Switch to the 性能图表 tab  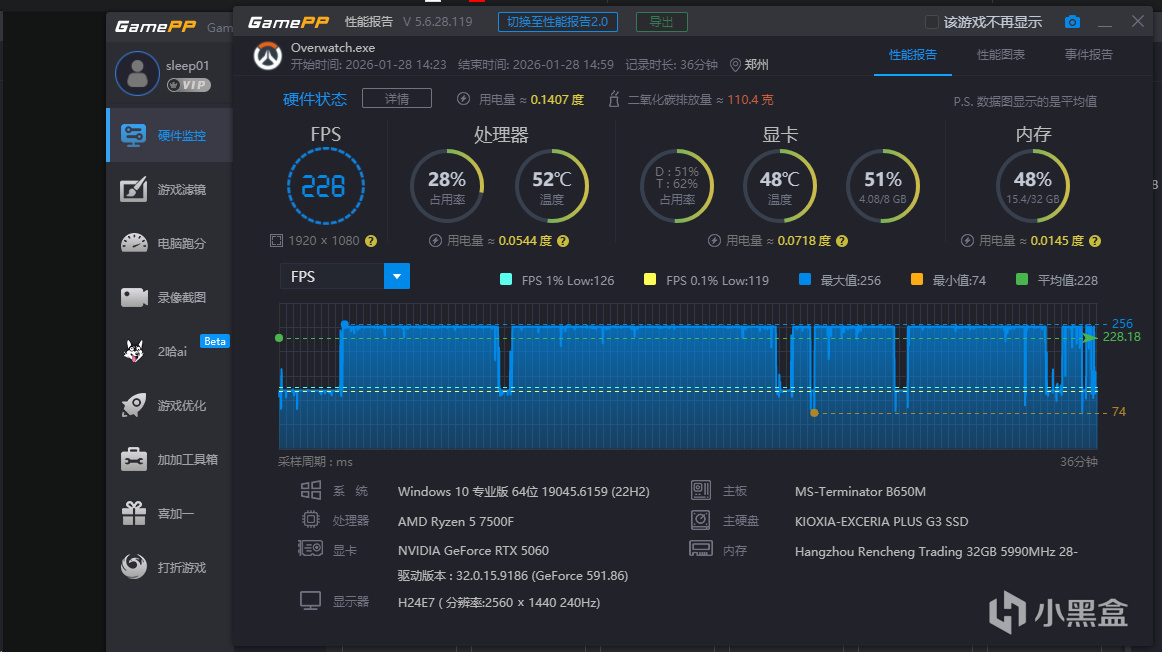pyautogui.click(x=1001, y=55)
